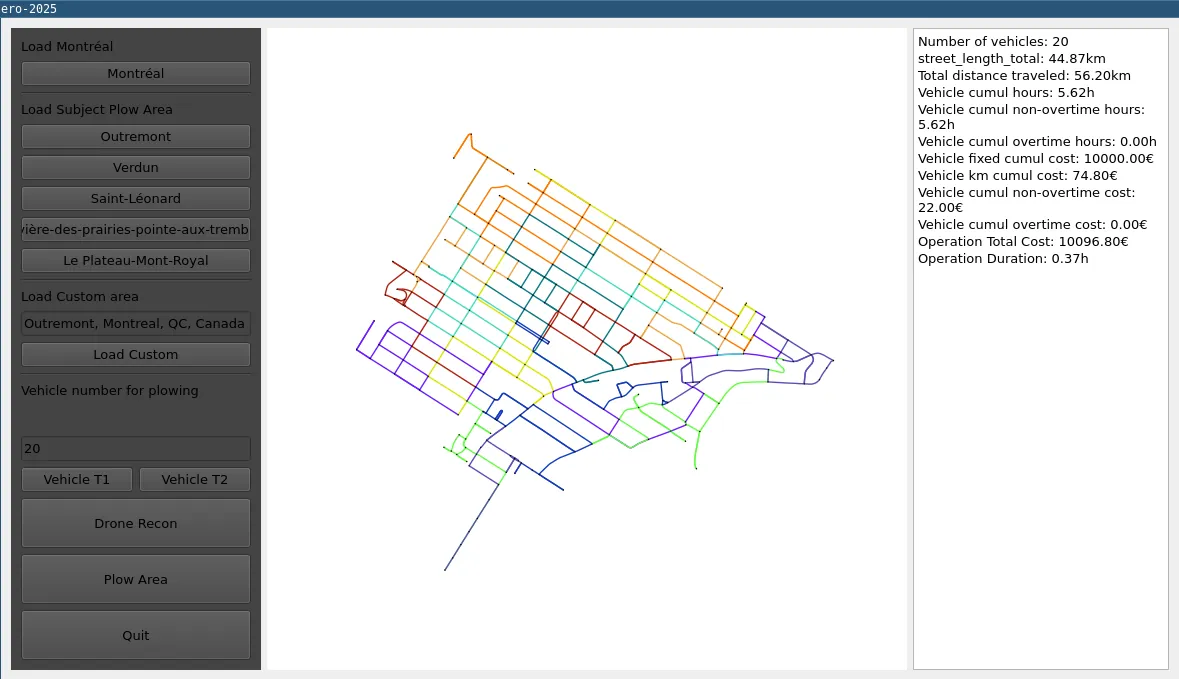Choose Vehicle T1 type
The image size is (1179, 679).
tap(77, 479)
